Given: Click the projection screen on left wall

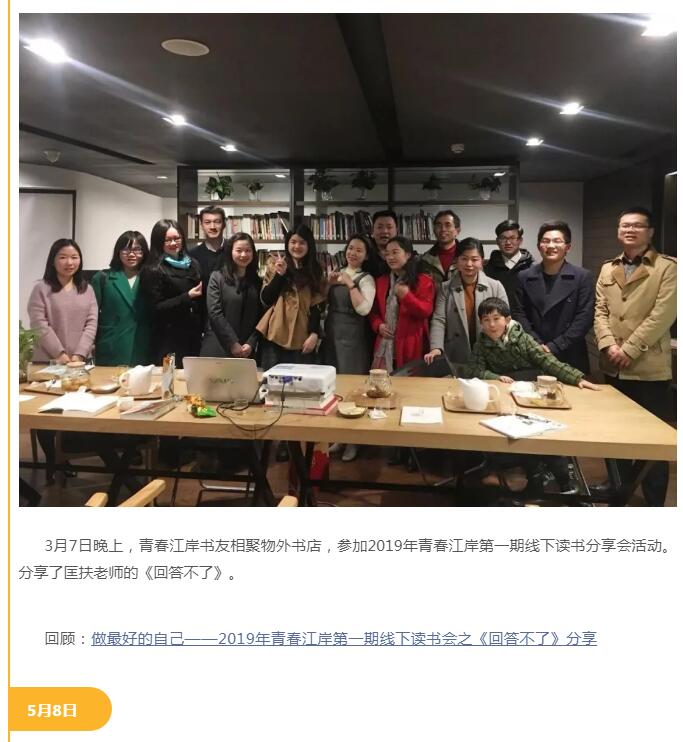Looking at the screenshot, I should (46, 230).
